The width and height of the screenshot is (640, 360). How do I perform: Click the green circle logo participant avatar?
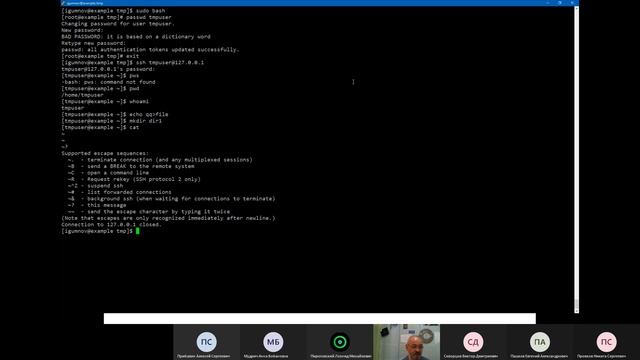(x=340, y=342)
